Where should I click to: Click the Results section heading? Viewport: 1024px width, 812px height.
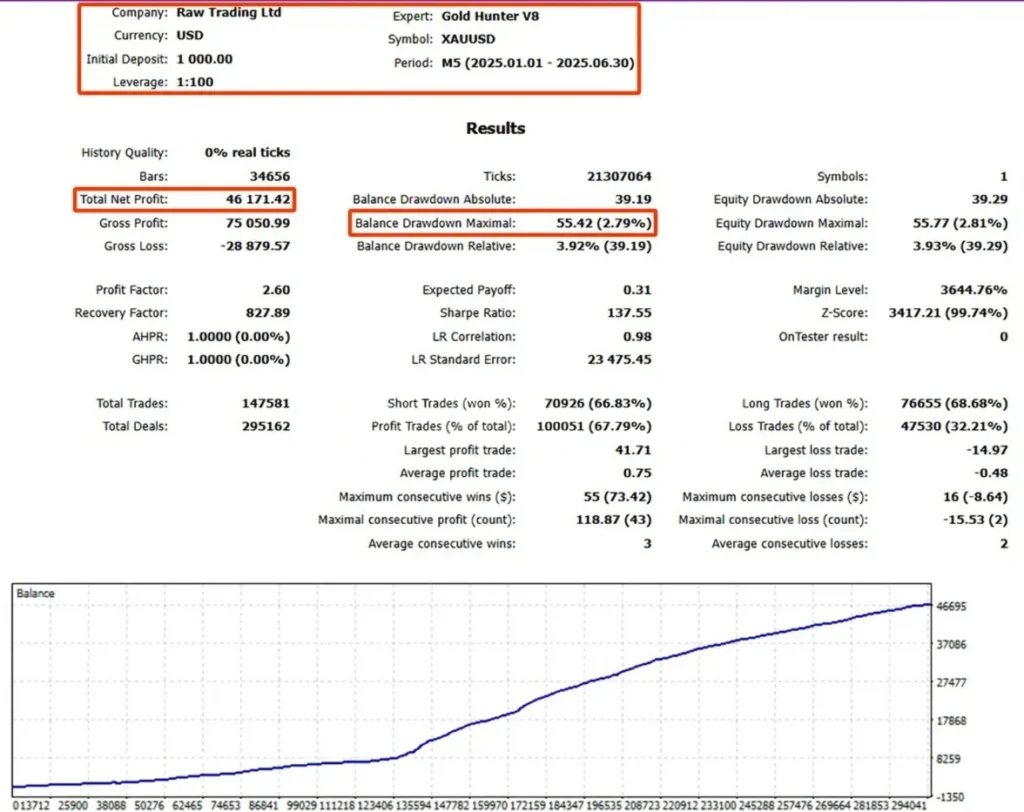tap(494, 129)
